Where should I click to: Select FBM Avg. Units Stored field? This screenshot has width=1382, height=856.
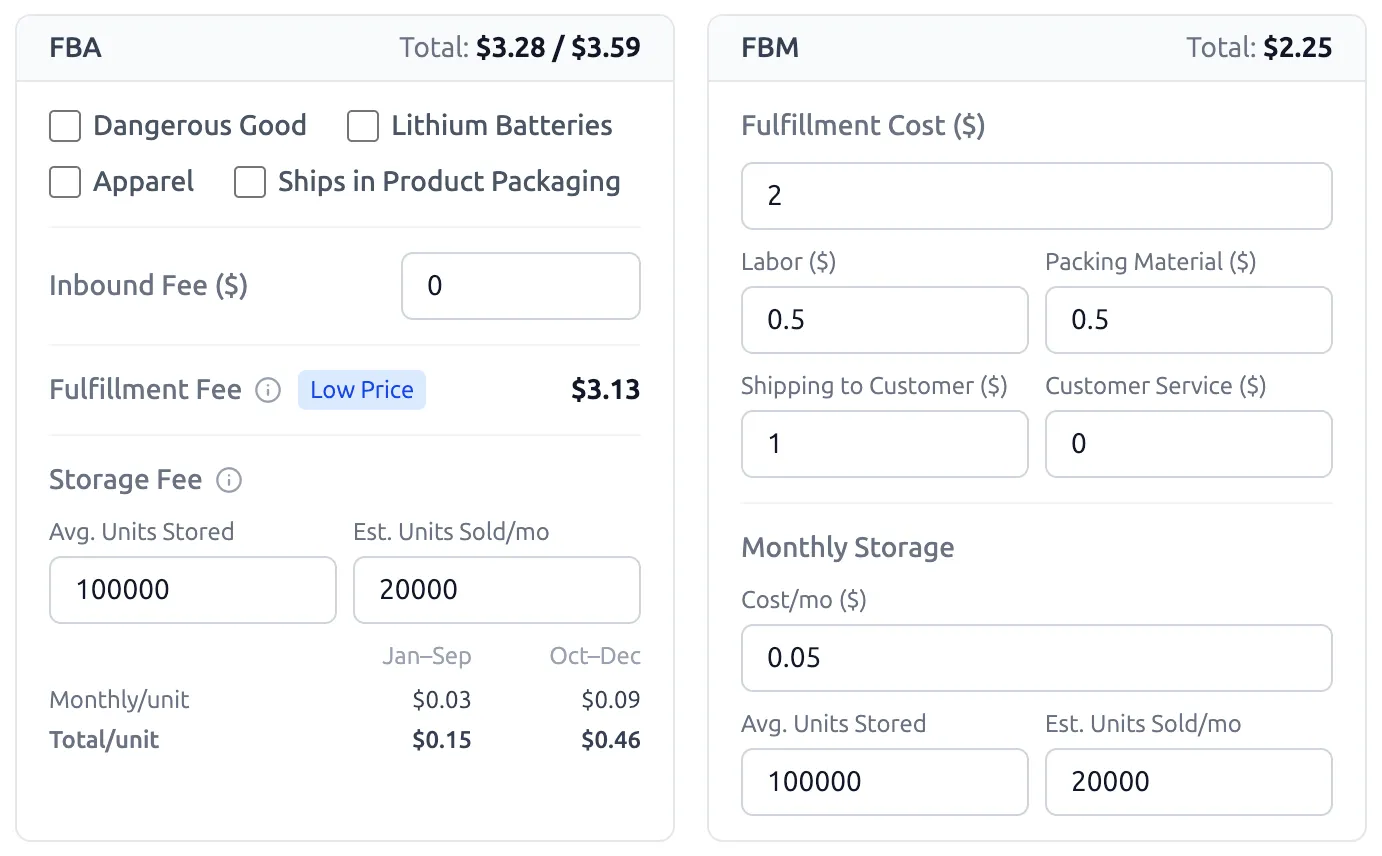point(885,782)
